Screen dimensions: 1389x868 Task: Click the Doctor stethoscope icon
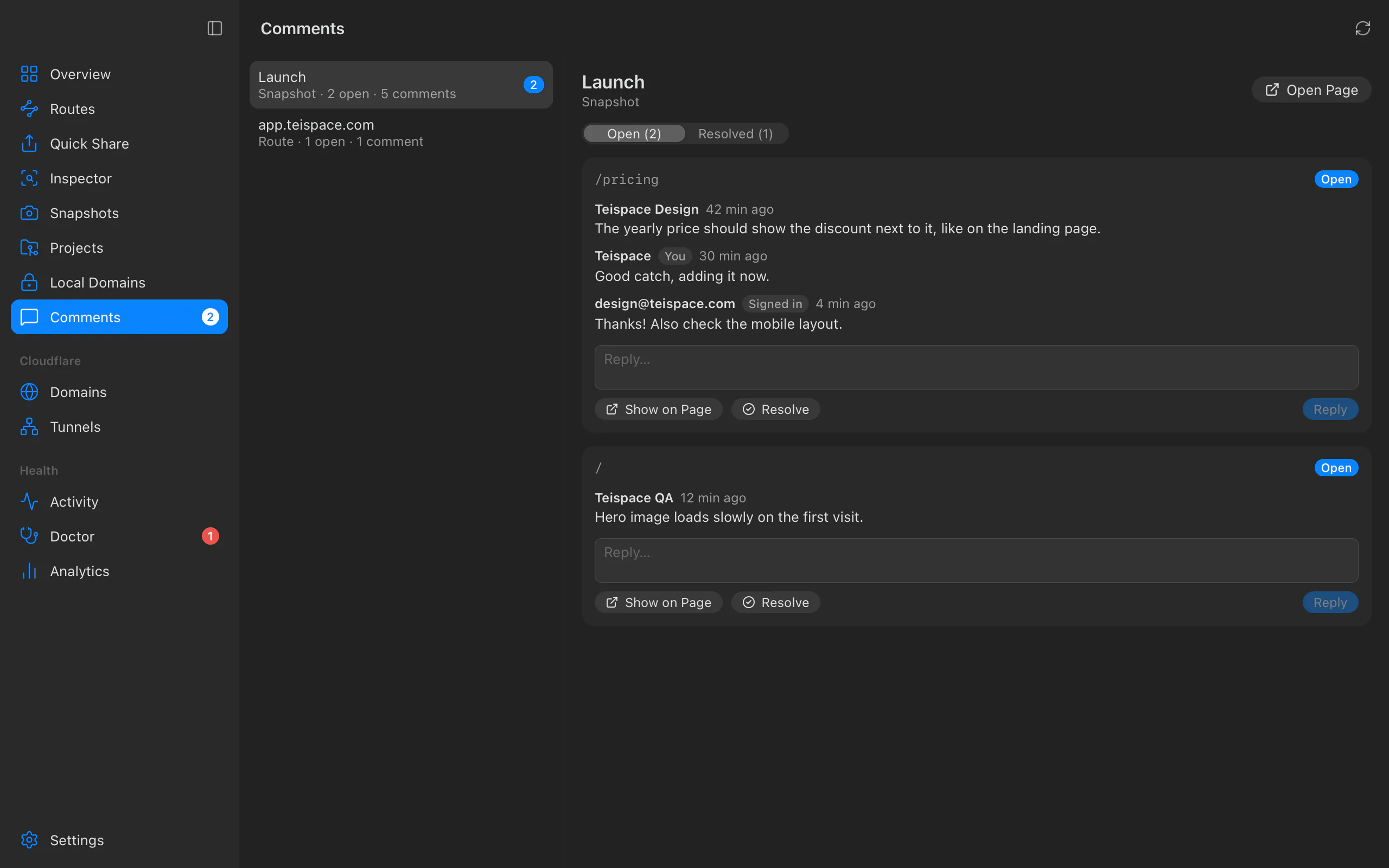point(29,536)
